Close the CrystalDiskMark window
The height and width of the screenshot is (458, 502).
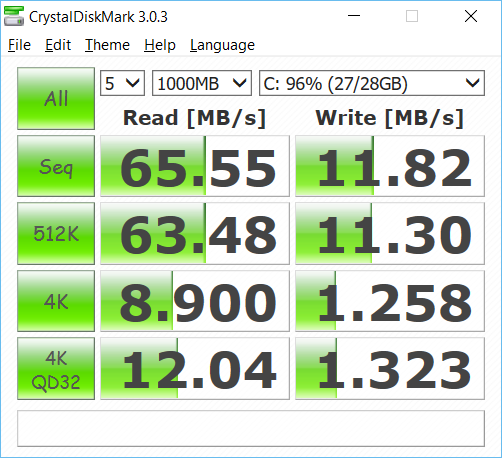point(471,16)
